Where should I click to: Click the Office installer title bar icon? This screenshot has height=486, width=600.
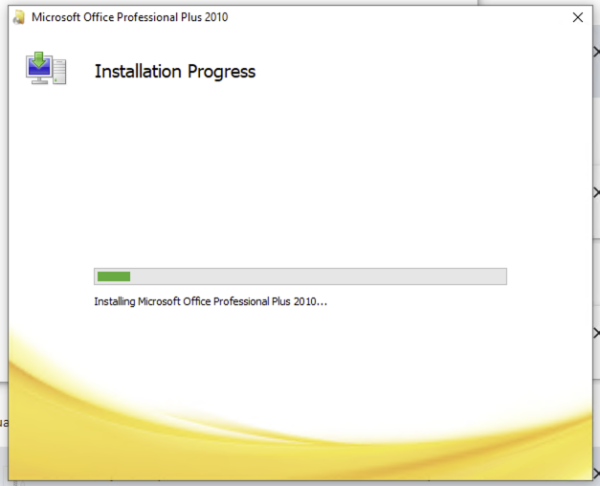pyautogui.click(x=19, y=17)
